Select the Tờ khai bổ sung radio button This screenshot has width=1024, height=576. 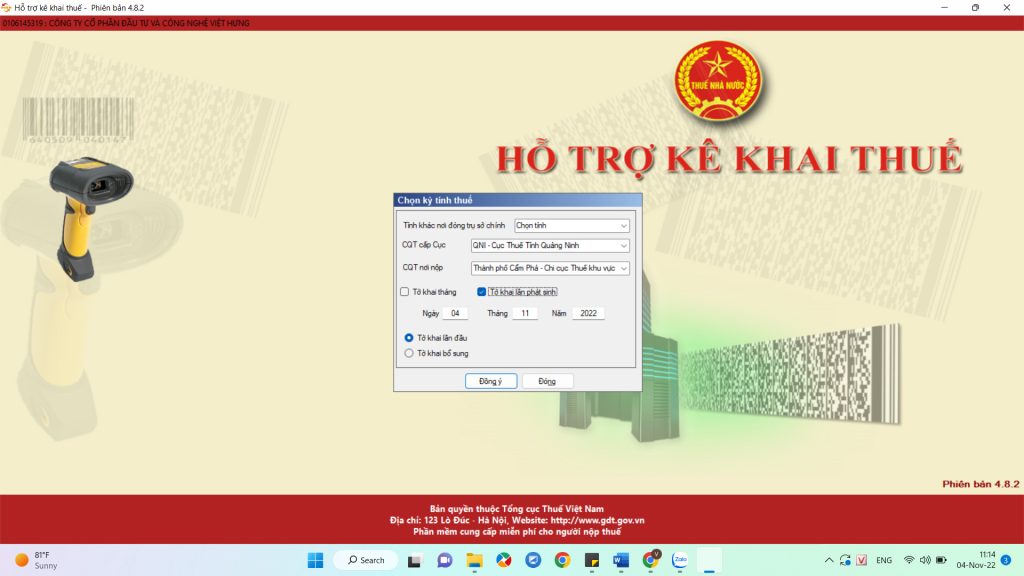(409, 353)
